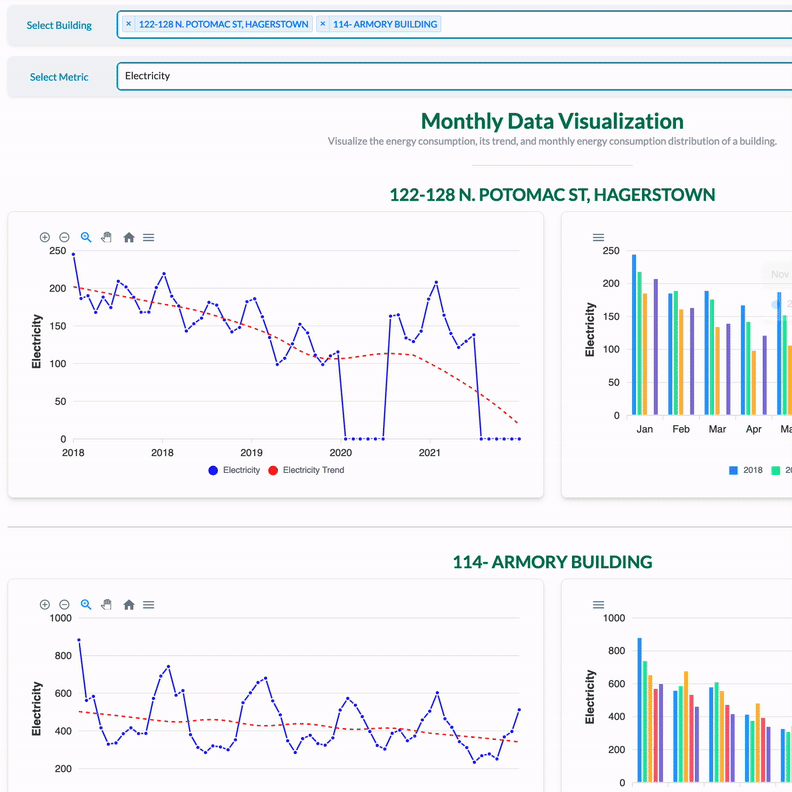
Task: Zoom in on the Potomac St line chart
Action: [x=45, y=237]
